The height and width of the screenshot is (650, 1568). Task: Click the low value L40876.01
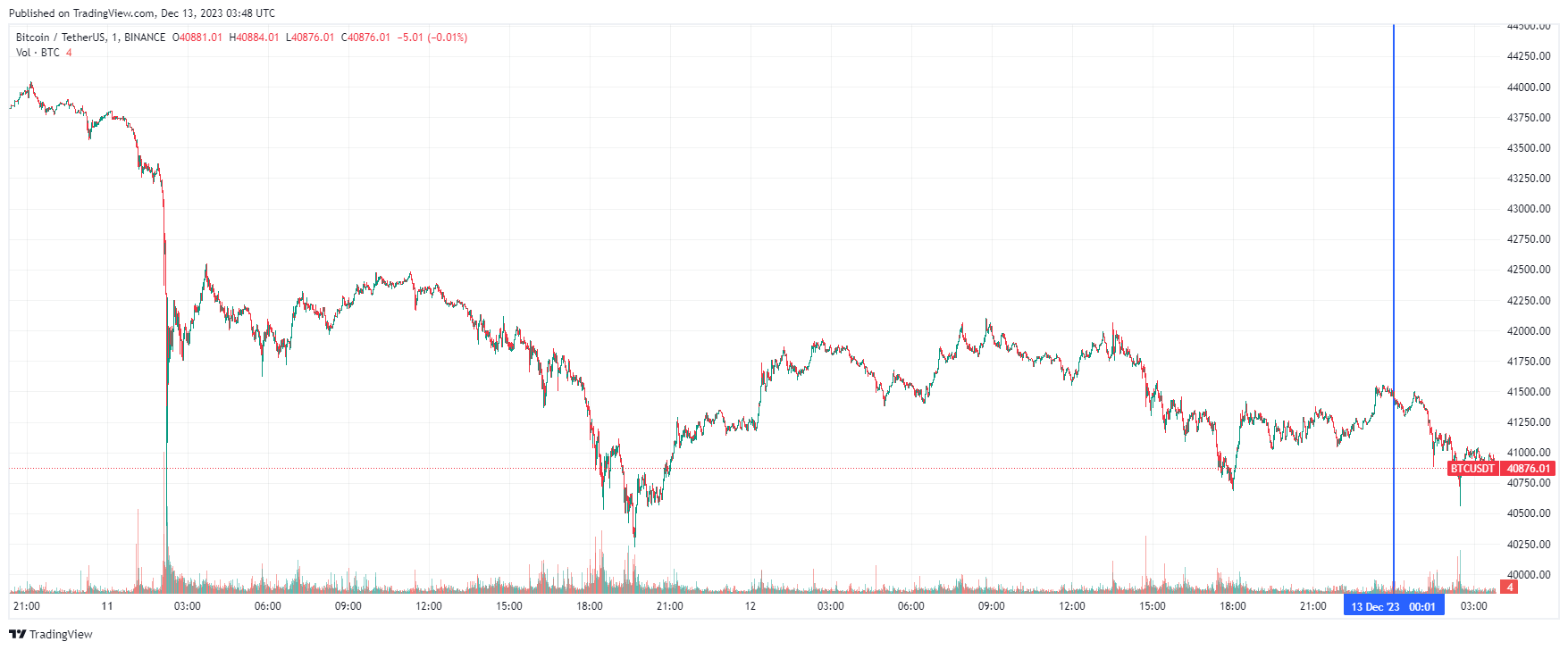310,37
